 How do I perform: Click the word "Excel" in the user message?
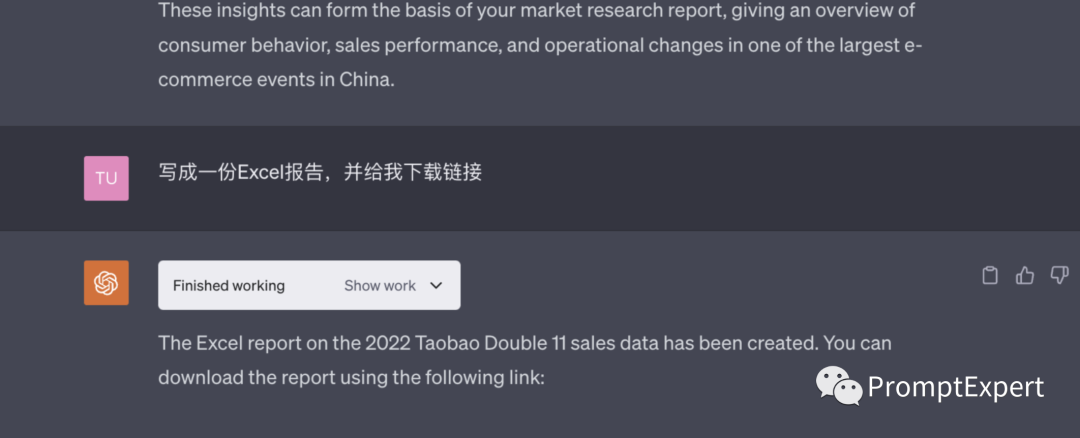click(262, 172)
